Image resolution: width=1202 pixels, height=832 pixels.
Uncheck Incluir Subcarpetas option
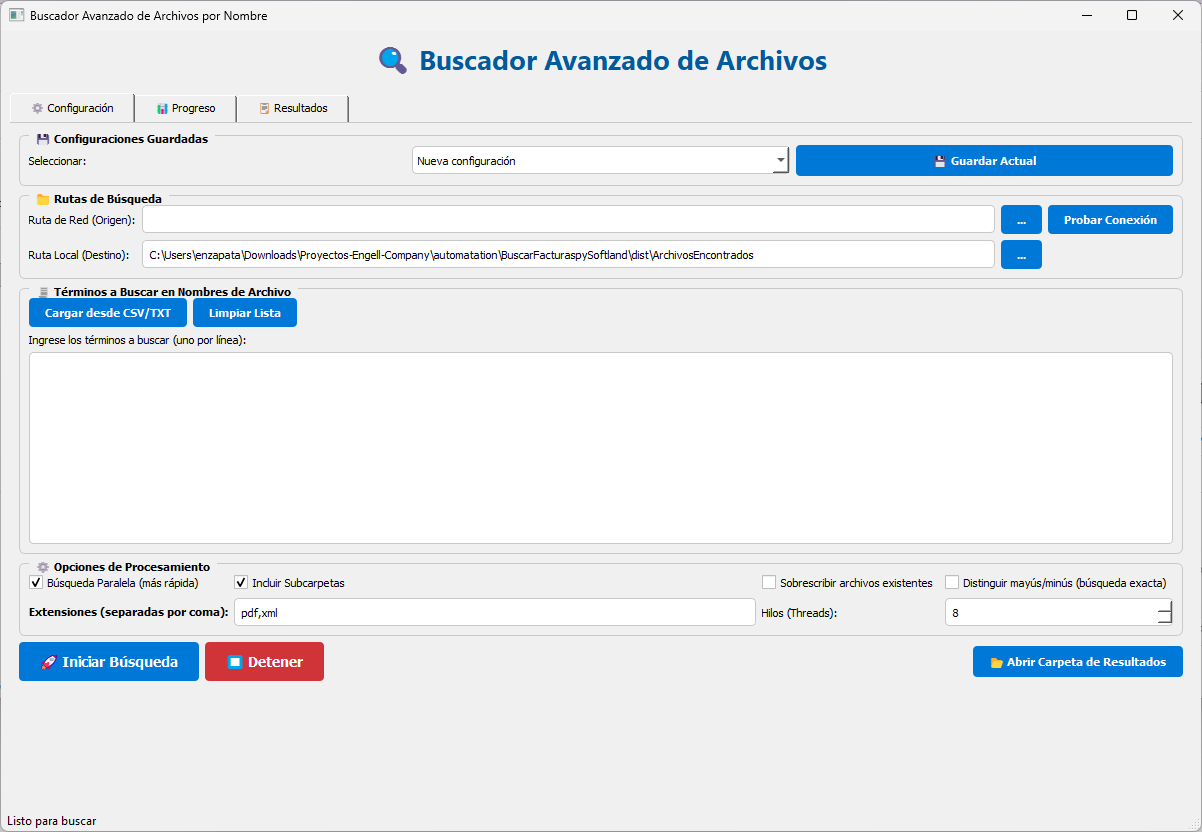(241, 583)
